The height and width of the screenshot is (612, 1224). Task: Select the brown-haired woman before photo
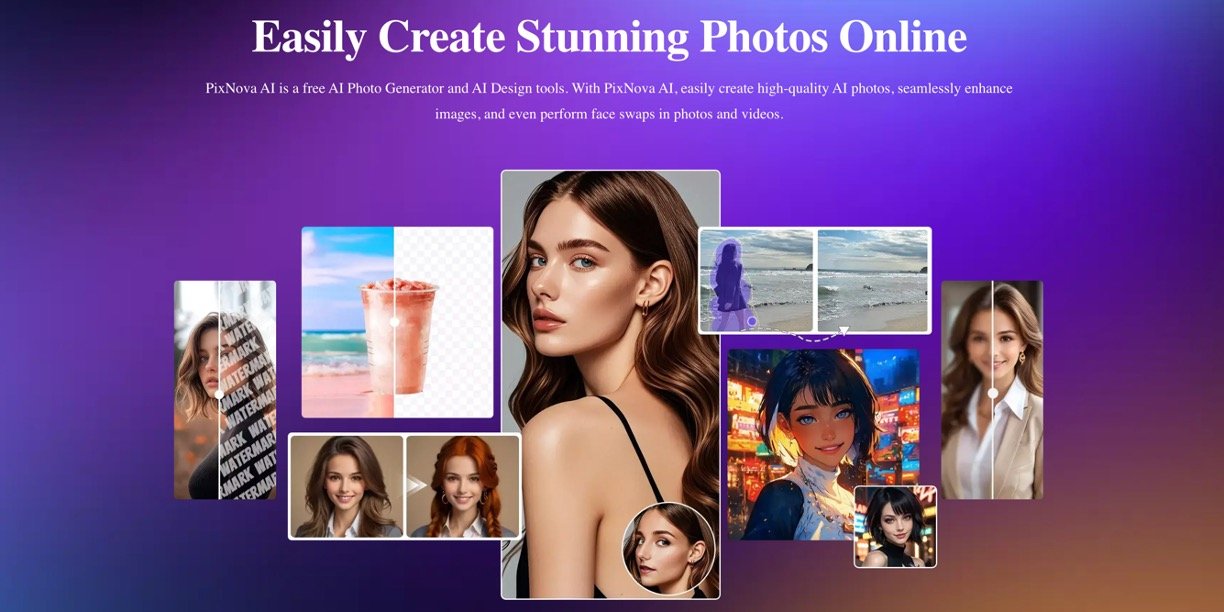[x=347, y=486]
